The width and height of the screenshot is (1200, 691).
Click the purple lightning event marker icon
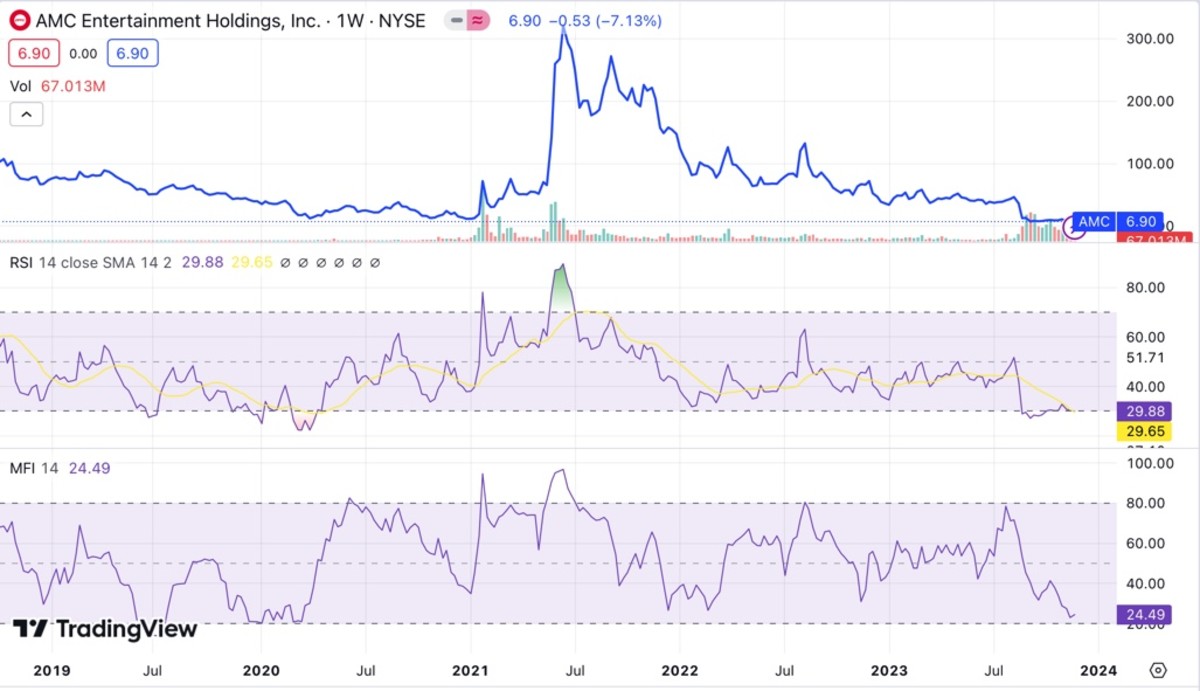click(x=1075, y=228)
